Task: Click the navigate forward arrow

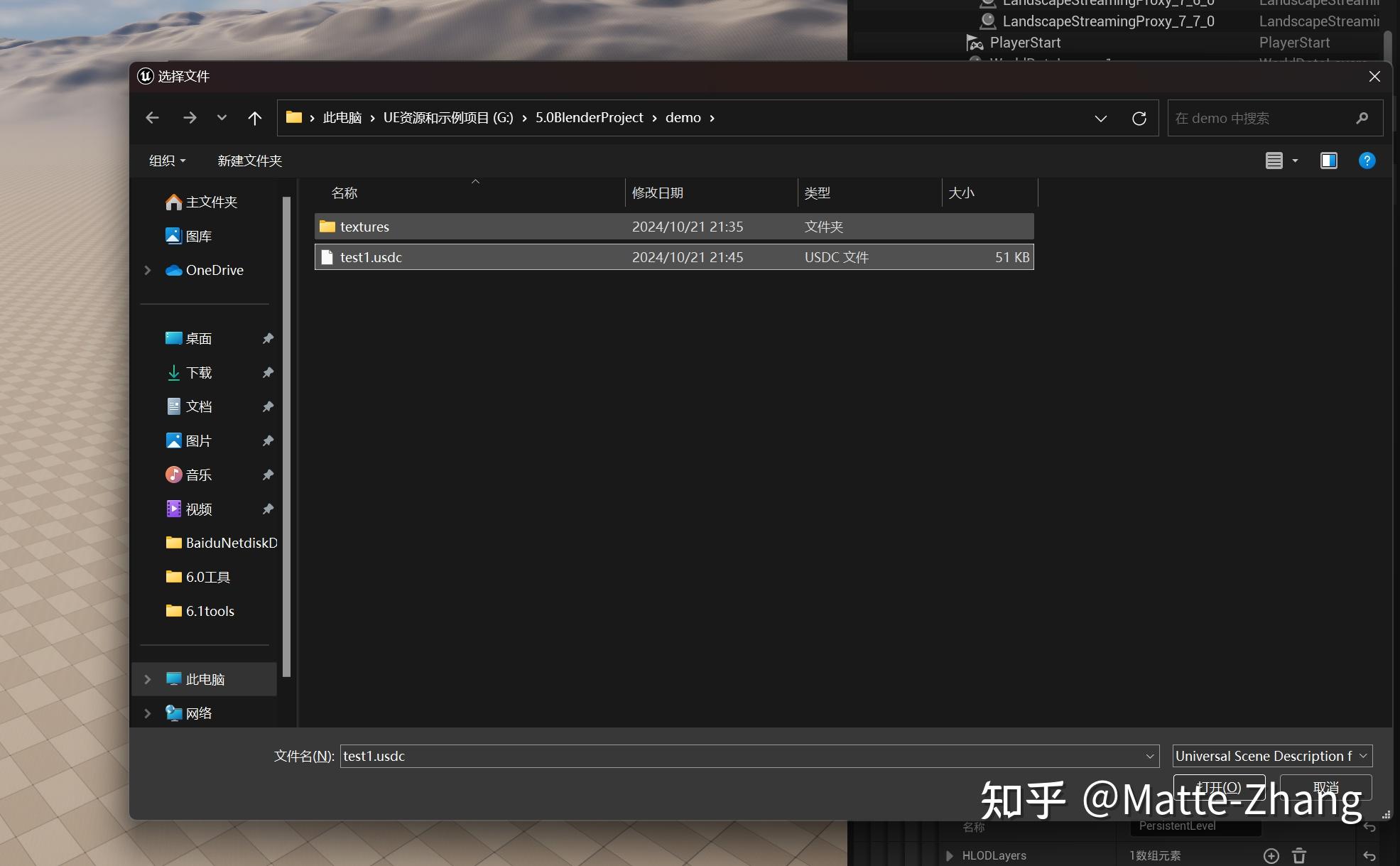Action: [x=190, y=117]
